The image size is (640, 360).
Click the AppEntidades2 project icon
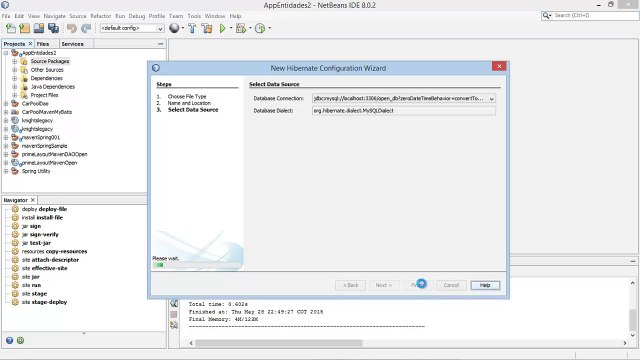tap(16, 53)
